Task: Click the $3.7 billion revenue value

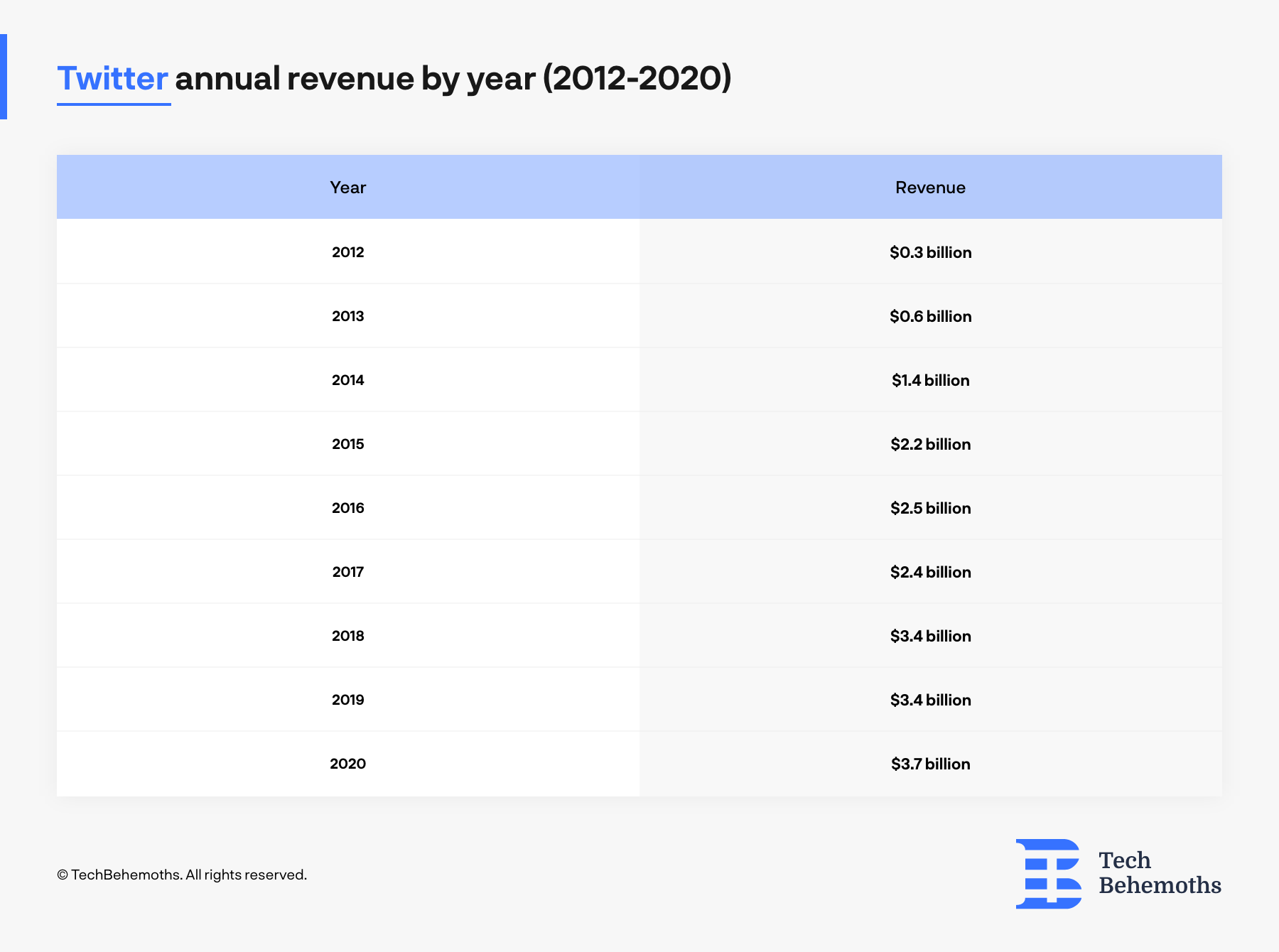Action: tap(931, 764)
